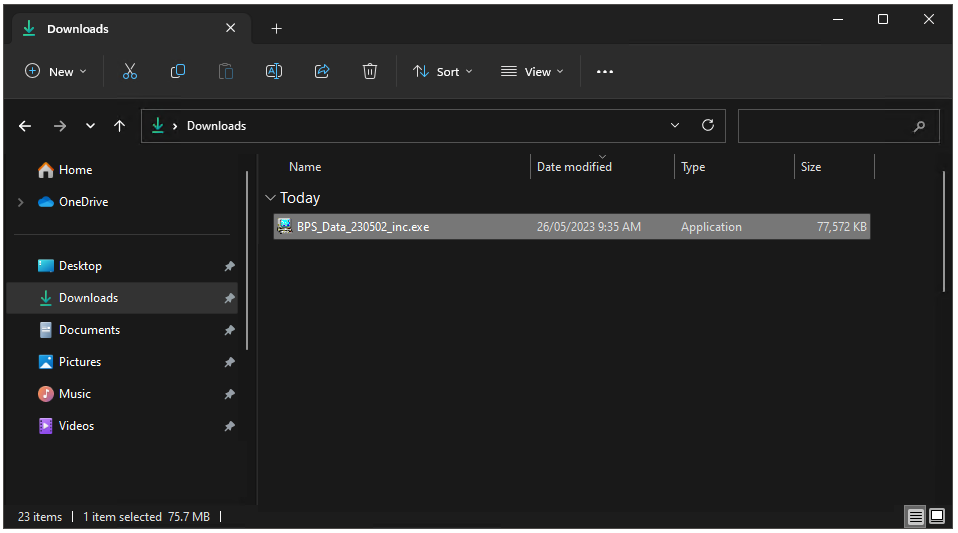Expand address bar history dropdown
The width and height of the screenshot is (958, 533).
tap(675, 125)
